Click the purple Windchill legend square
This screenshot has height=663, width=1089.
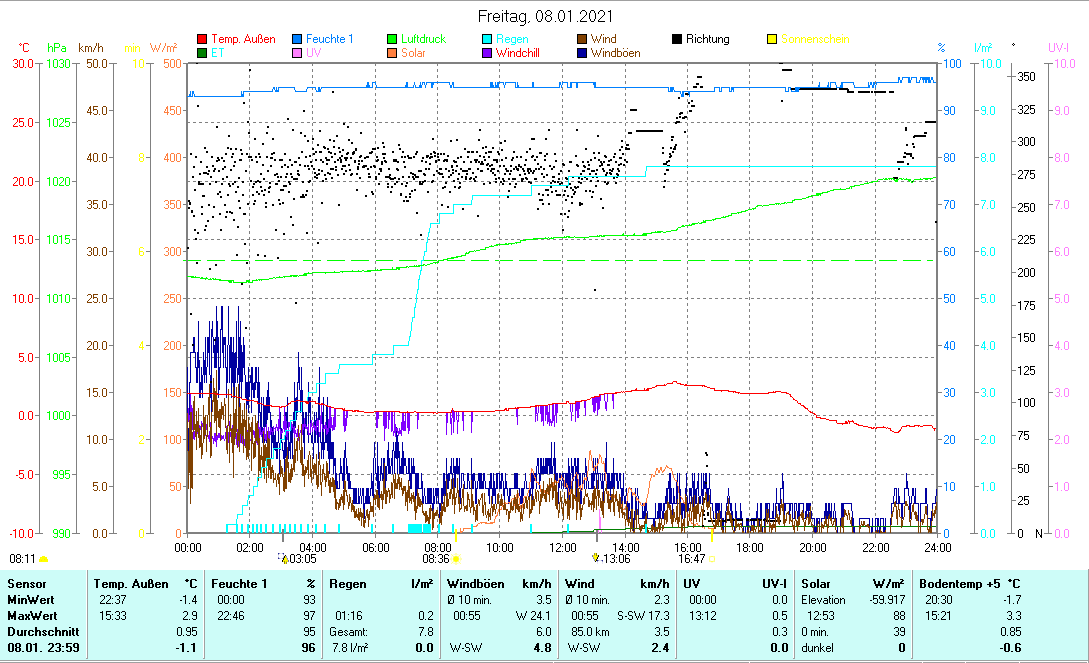pos(488,53)
